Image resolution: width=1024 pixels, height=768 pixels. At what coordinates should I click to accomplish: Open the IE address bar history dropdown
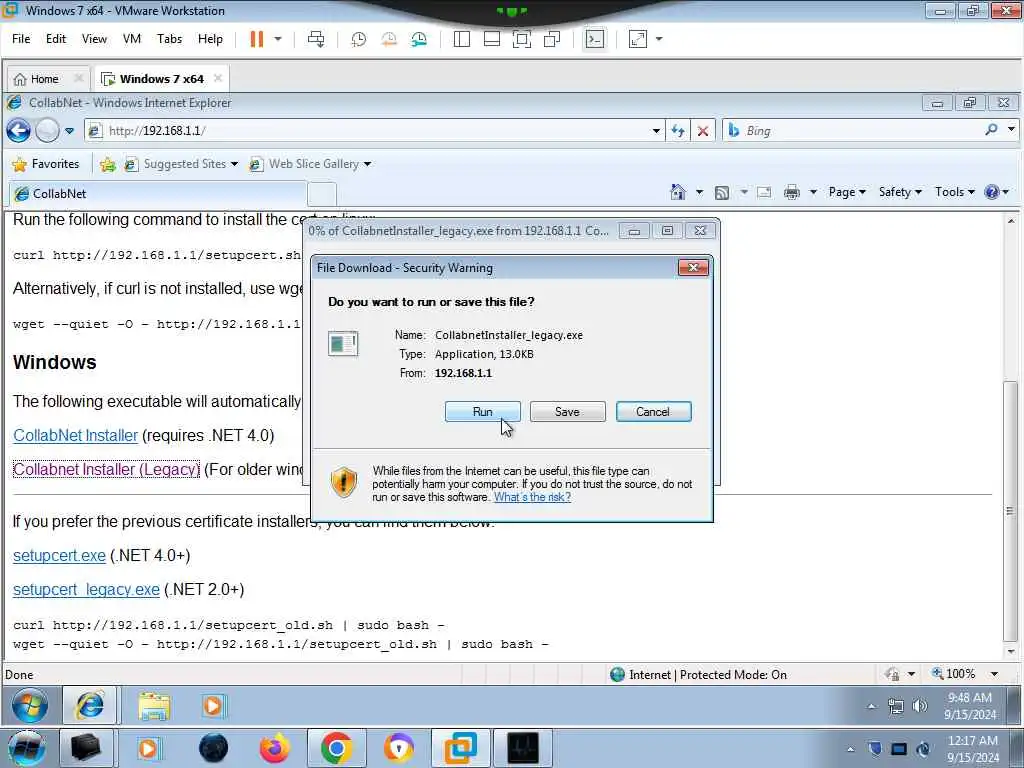656,131
